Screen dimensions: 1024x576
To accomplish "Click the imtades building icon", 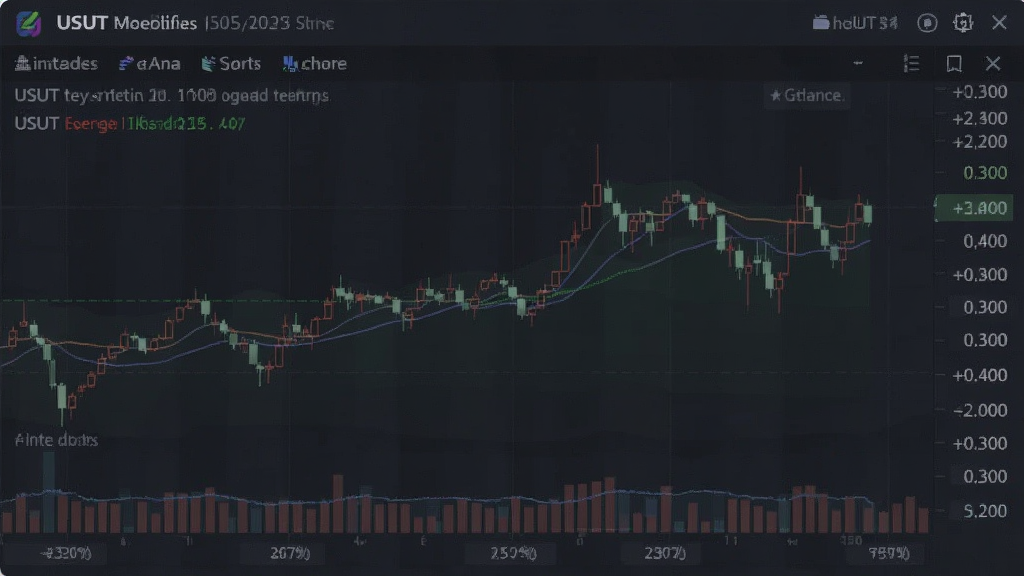I will point(22,63).
